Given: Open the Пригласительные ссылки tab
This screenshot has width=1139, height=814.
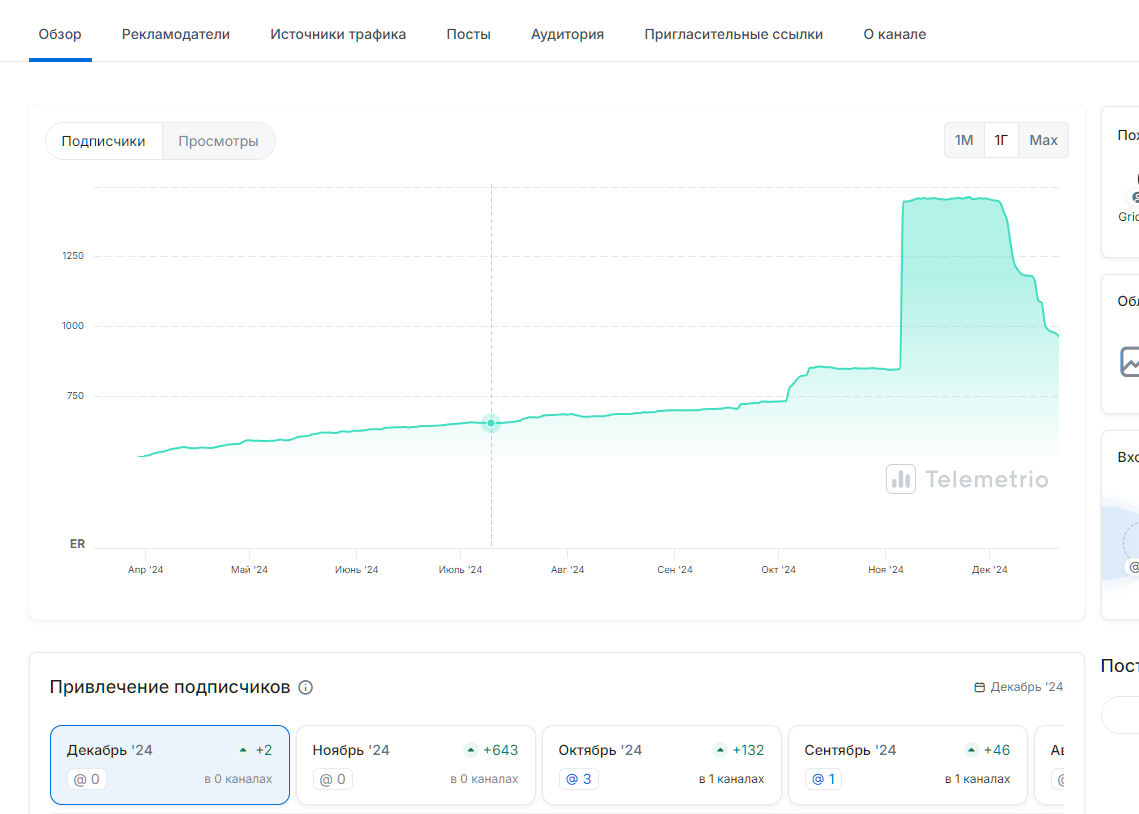Looking at the screenshot, I should click(734, 34).
